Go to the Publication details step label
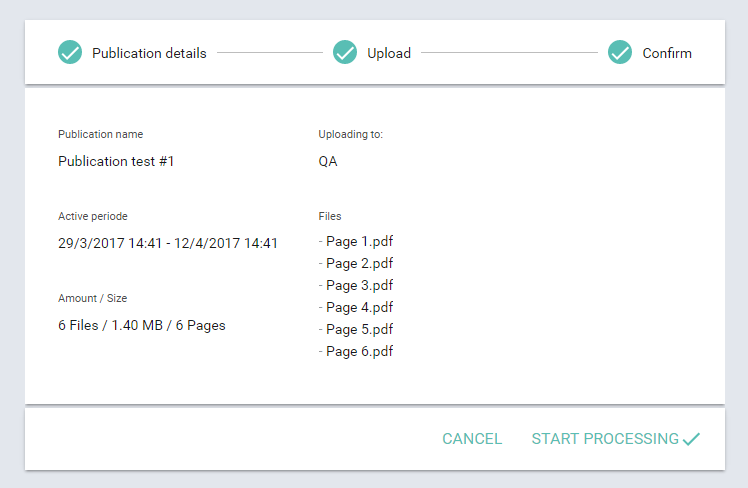This screenshot has height=488, width=748. pos(149,53)
